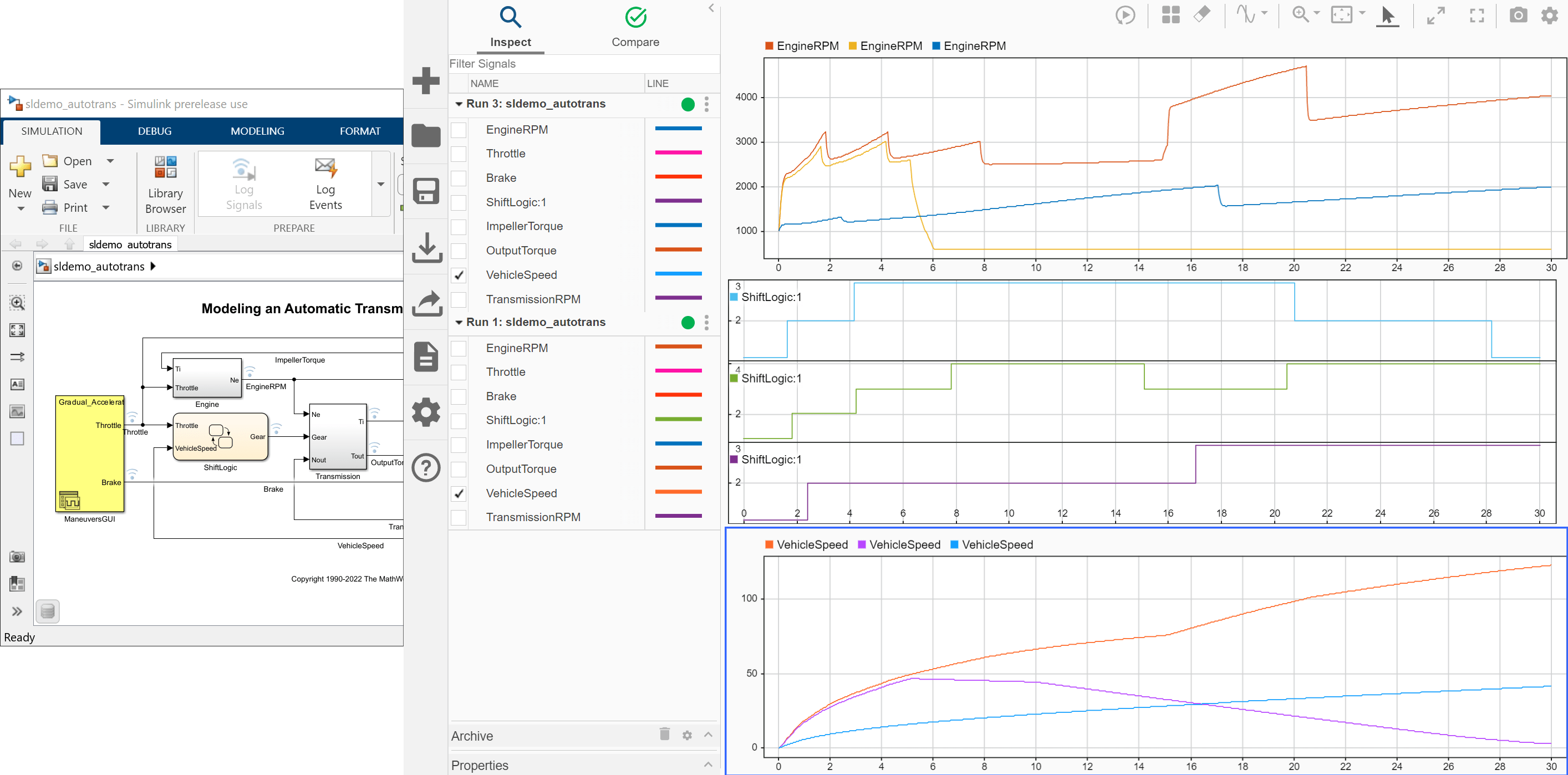Open the MODELING ribbon tab
This screenshot has height=775, width=1568.
[257, 131]
